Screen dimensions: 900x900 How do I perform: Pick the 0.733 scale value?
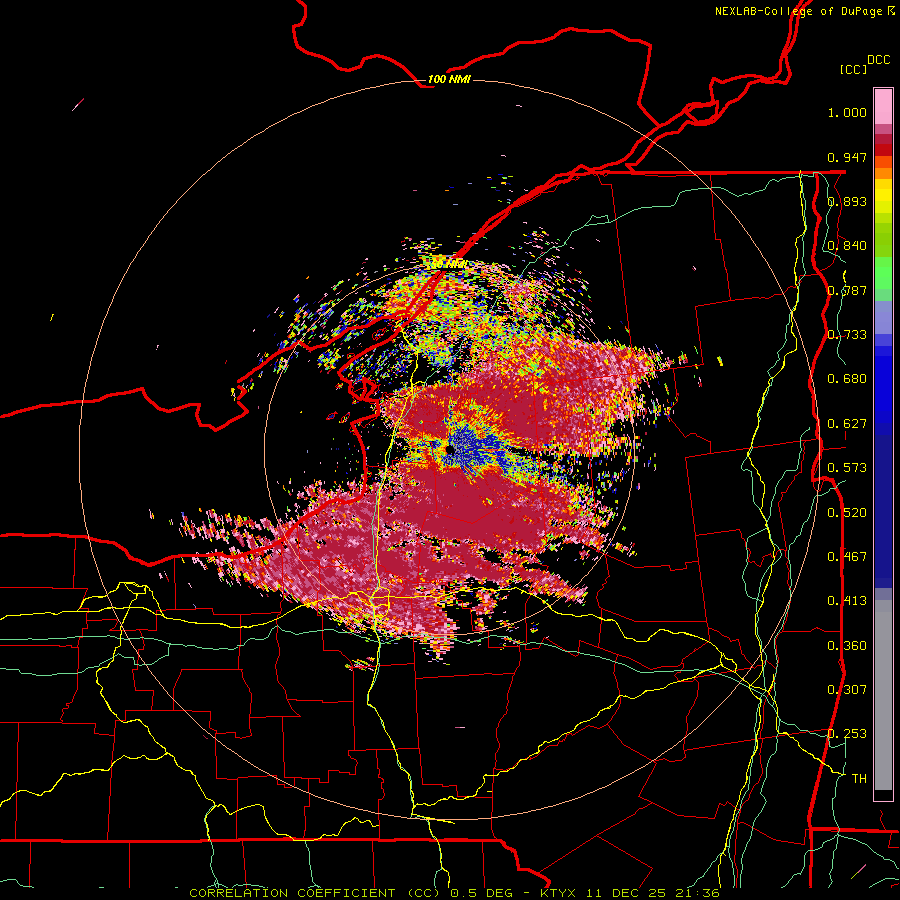click(847, 335)
